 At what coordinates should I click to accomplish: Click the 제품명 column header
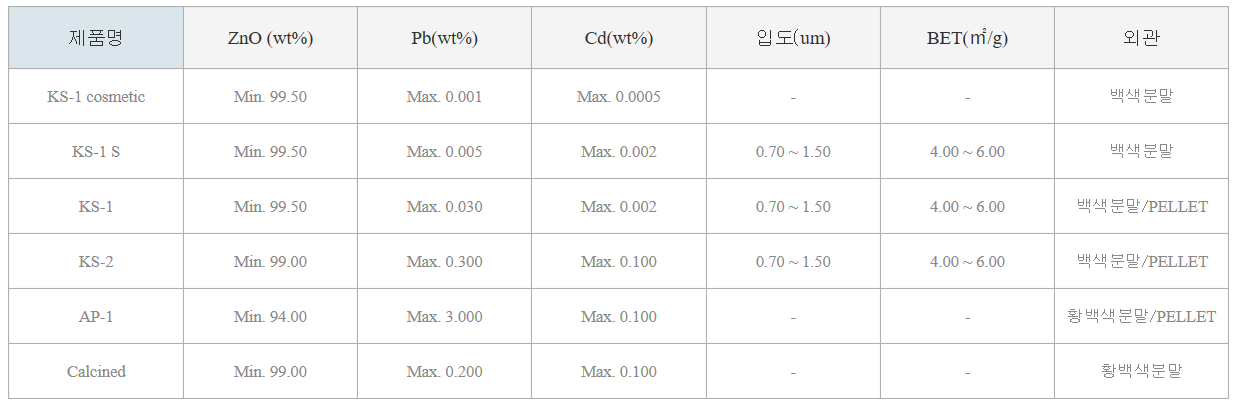[96, 38]
